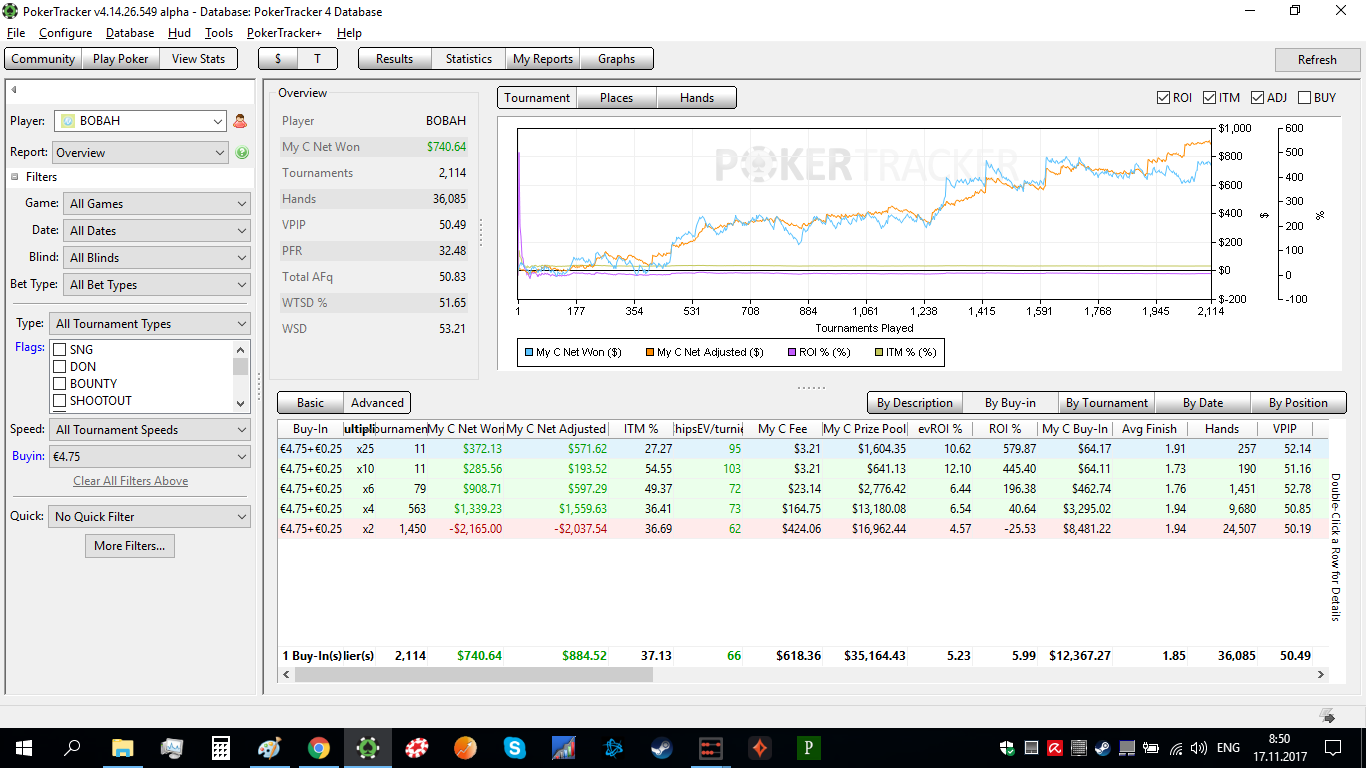
Task: Open the Buyin dropdown showing €4.75
Action: [150, 457]
